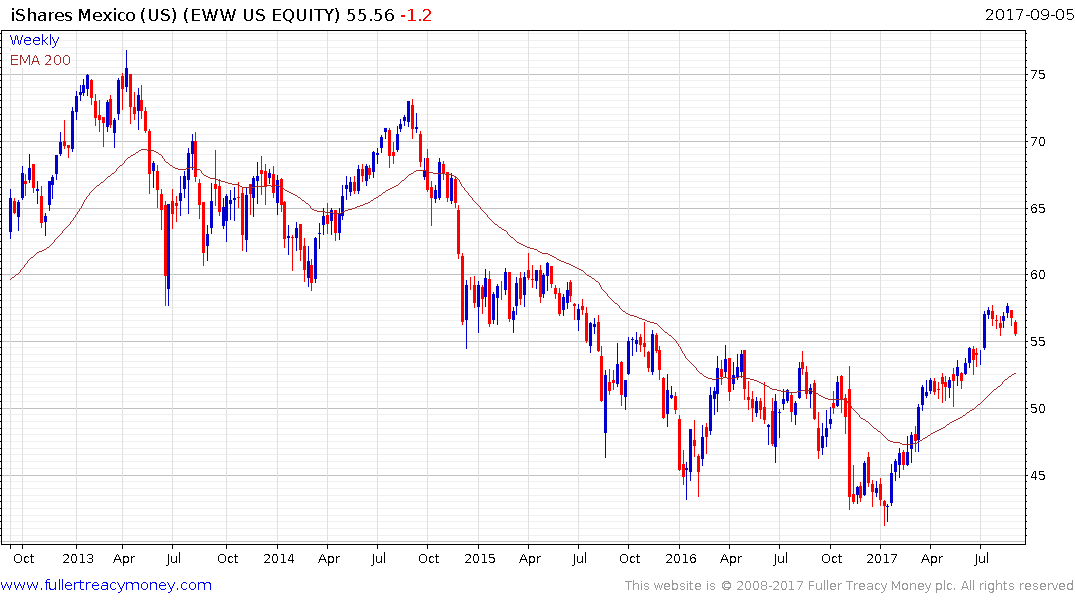
Task: Open the www.fullertreacymoney.com link
Action: pyautogui.click(x=106, y=585)
